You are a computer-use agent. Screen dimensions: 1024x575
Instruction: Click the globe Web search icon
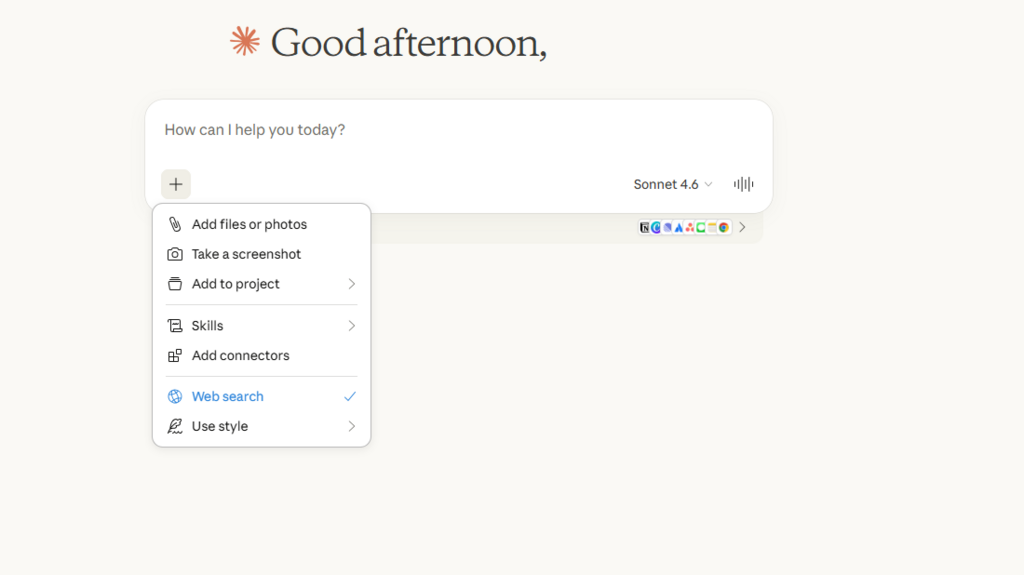[x=175, y=397]
